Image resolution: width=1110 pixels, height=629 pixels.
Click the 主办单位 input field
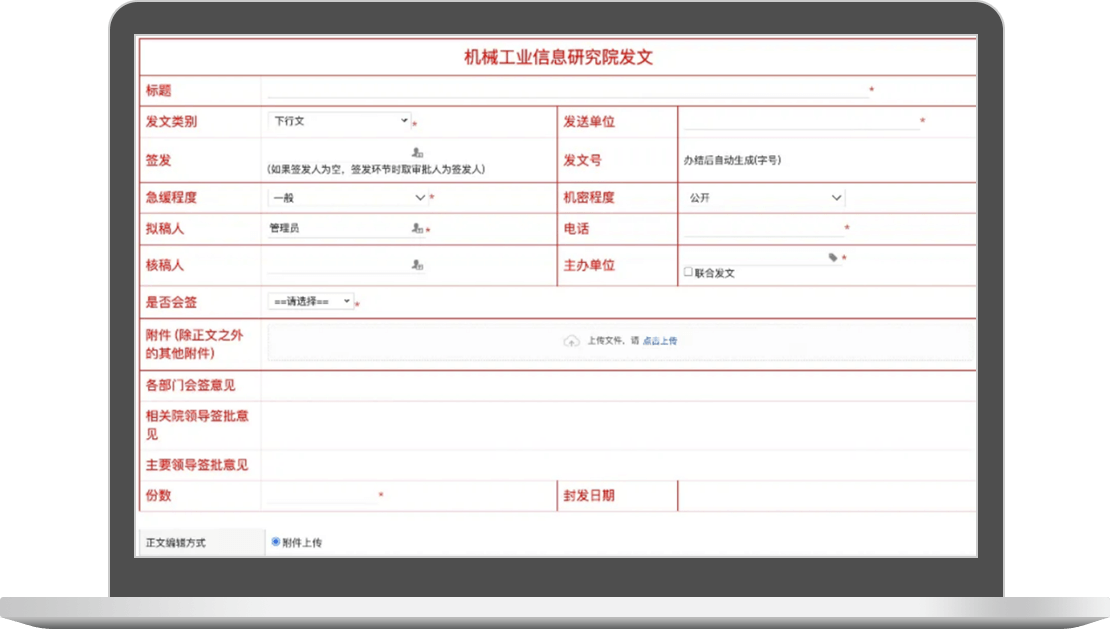pyautogui.click(x=754, y=258)
